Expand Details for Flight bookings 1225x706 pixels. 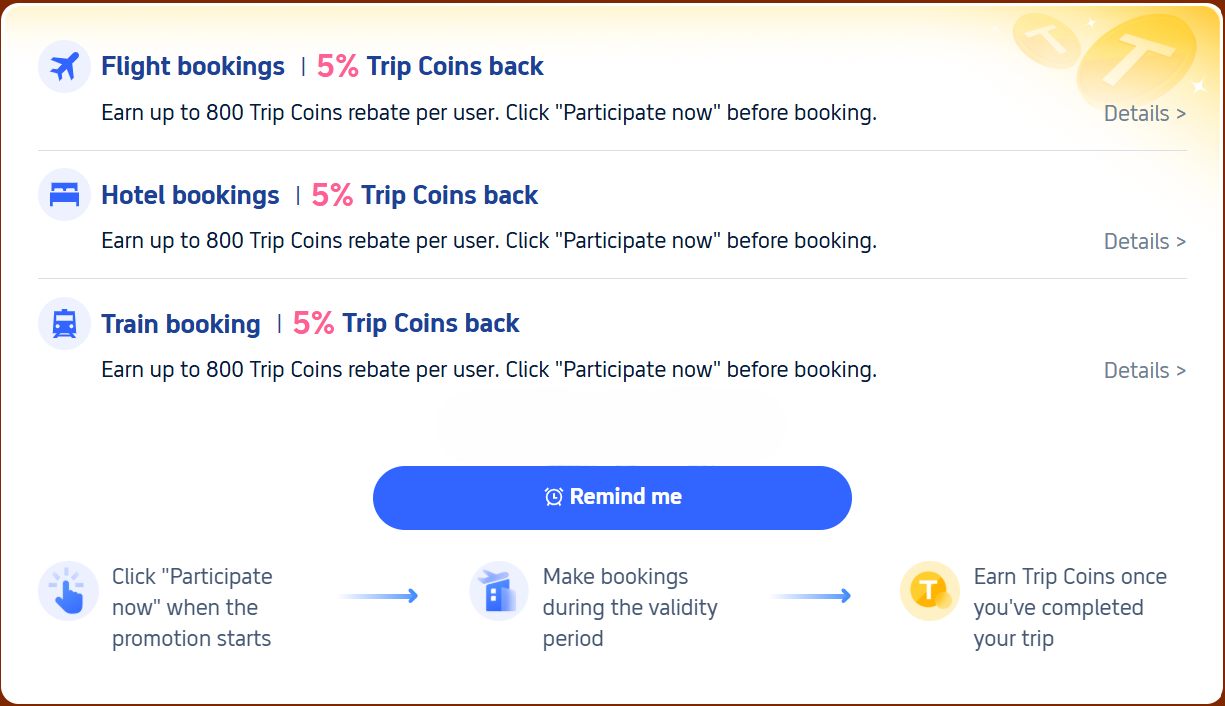click(1144, 114)
